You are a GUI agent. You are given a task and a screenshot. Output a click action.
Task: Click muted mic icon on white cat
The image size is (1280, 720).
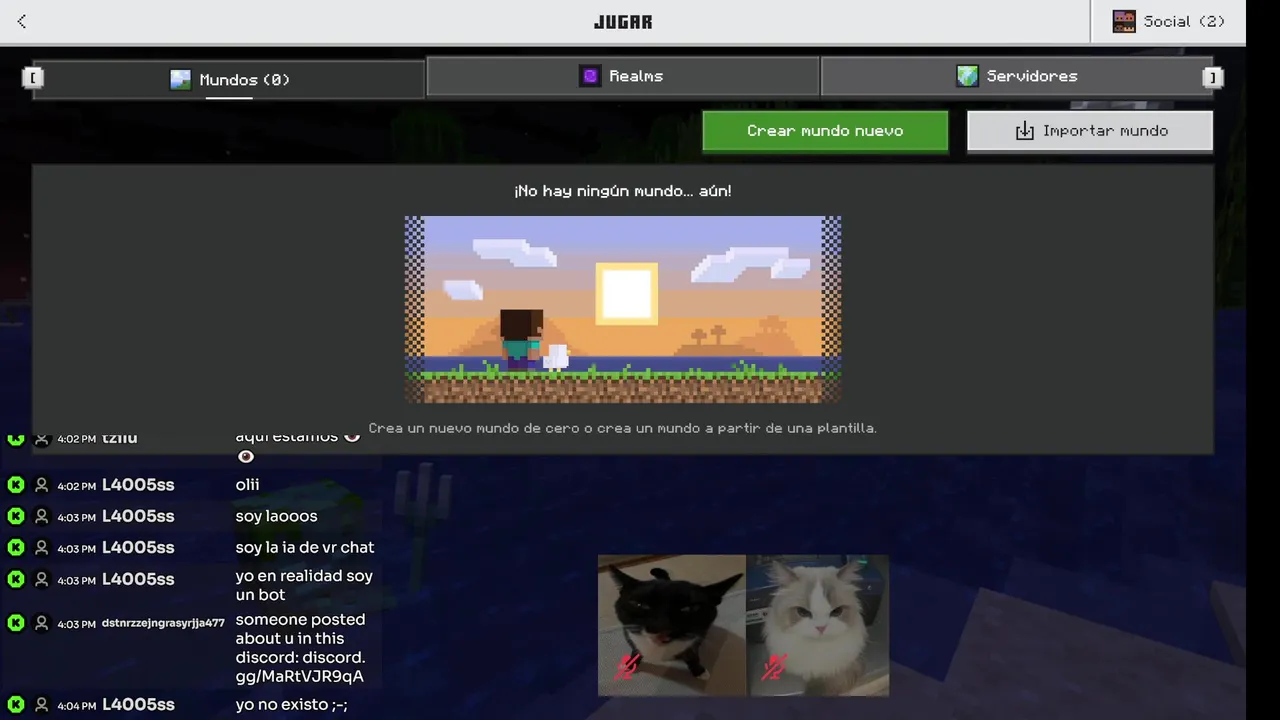[774, 667]
